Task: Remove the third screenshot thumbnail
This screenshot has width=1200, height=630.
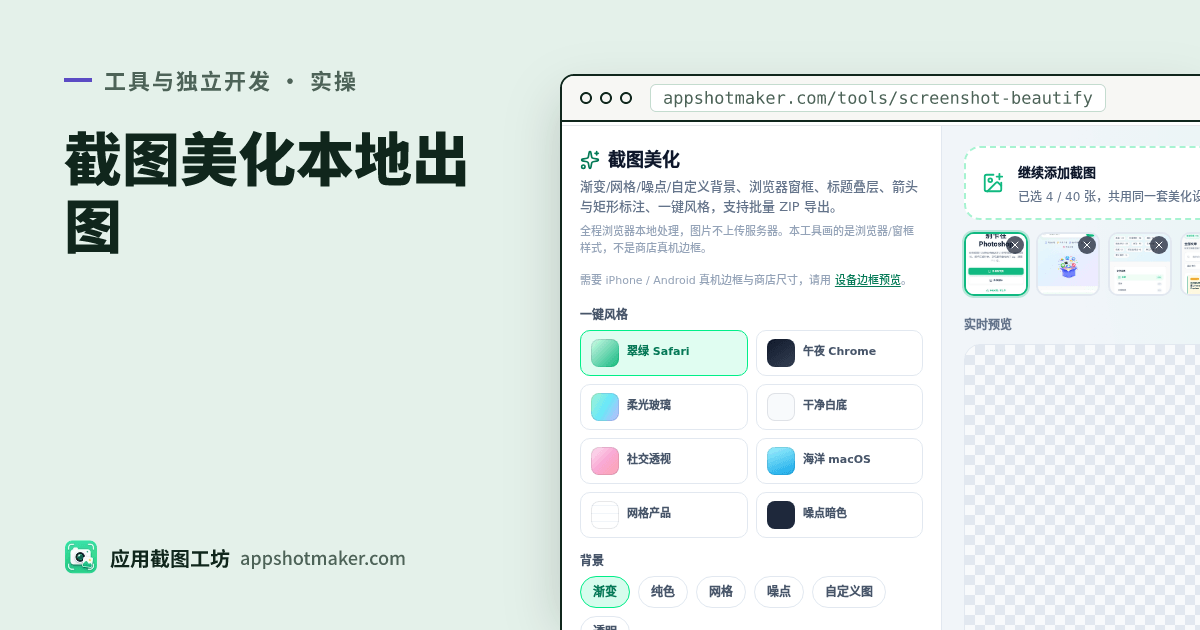Action: [x=1159, y=245]
